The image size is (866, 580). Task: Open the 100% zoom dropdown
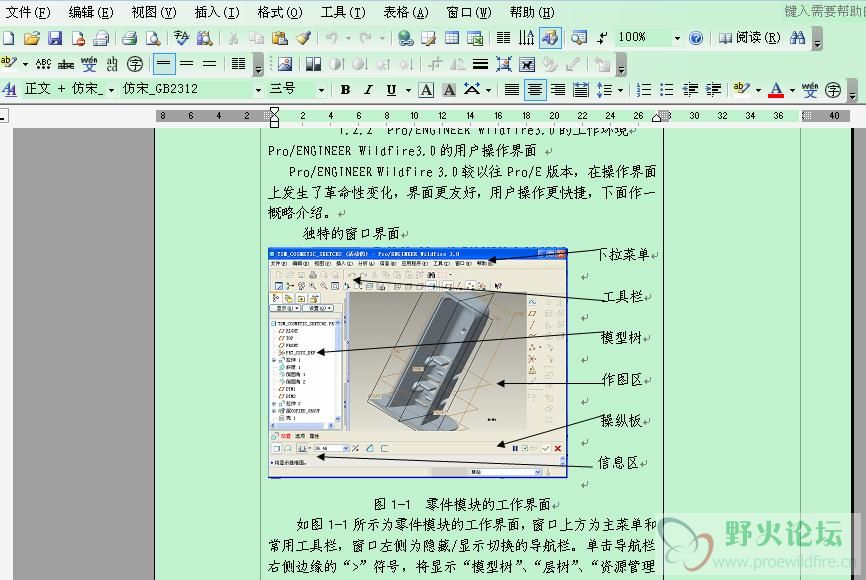coord(677,38)
